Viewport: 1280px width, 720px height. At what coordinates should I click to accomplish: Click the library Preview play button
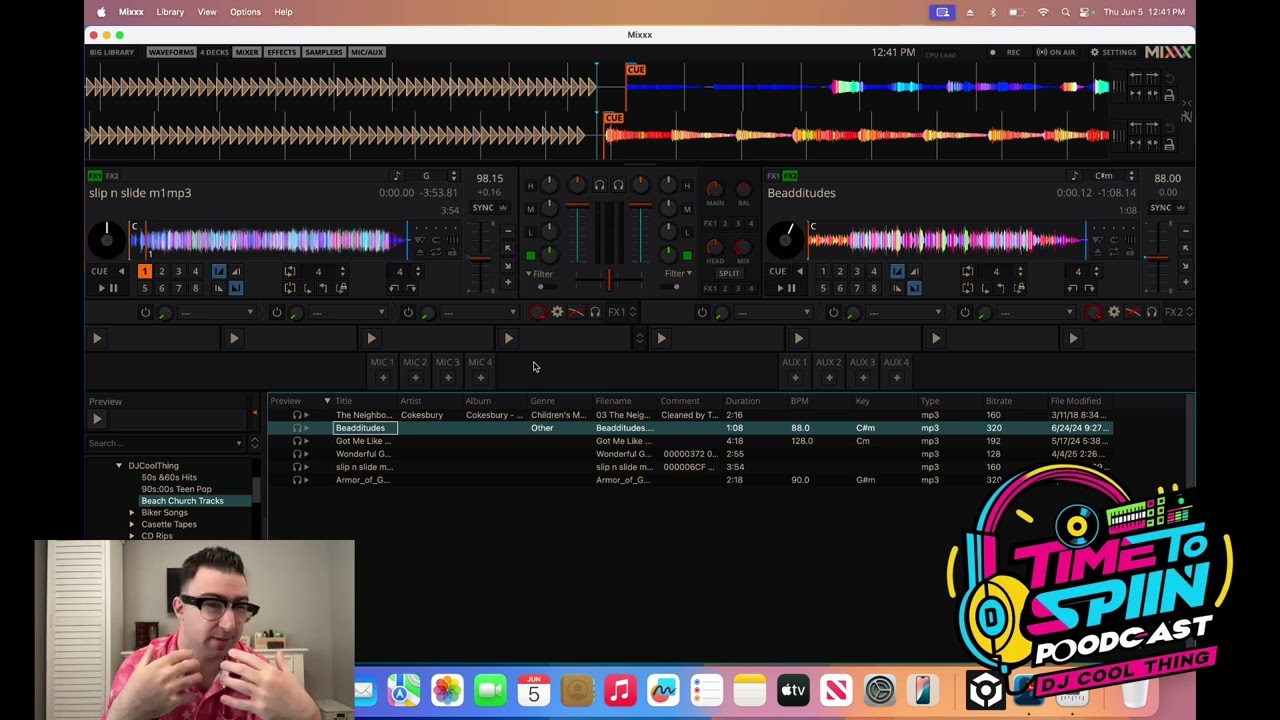click(x=97, y=419)
